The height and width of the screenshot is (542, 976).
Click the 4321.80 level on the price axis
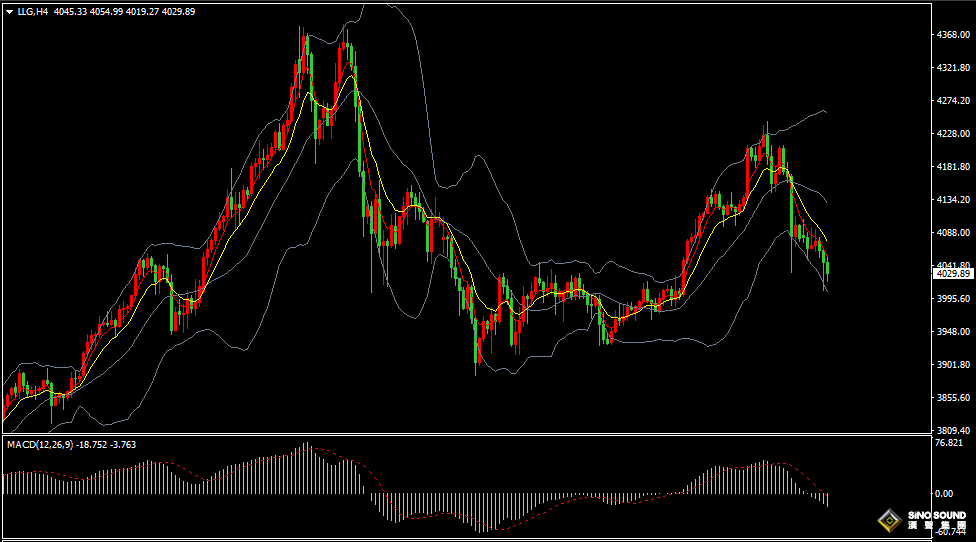tap(952, 68)
